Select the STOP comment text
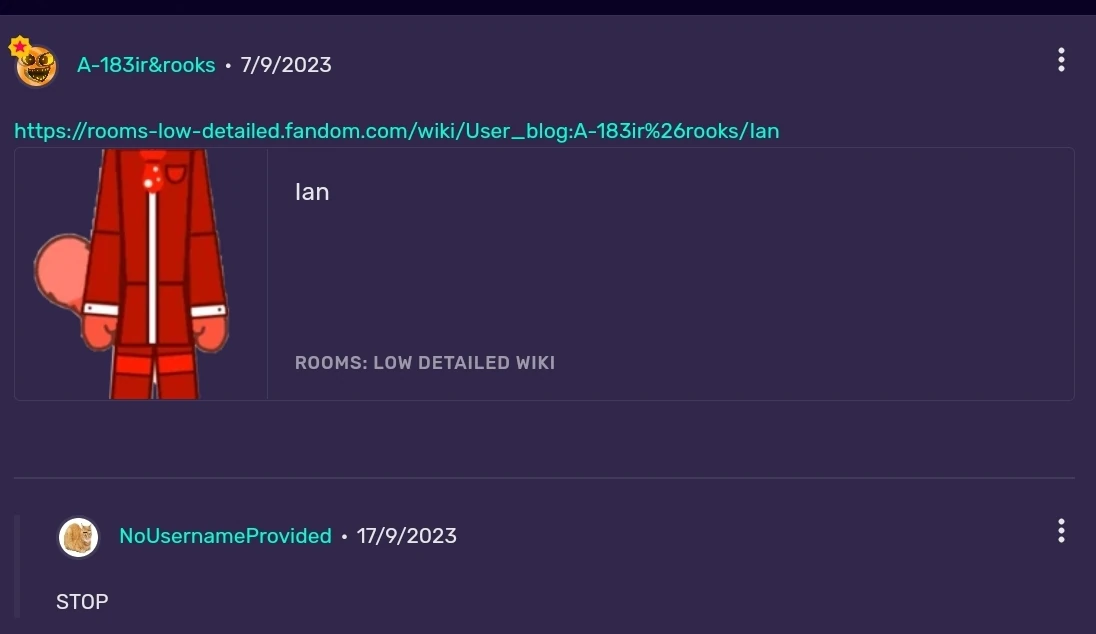Image resolution: width=1096 pixels, height=634 pixels. click(x=82, y=601)
